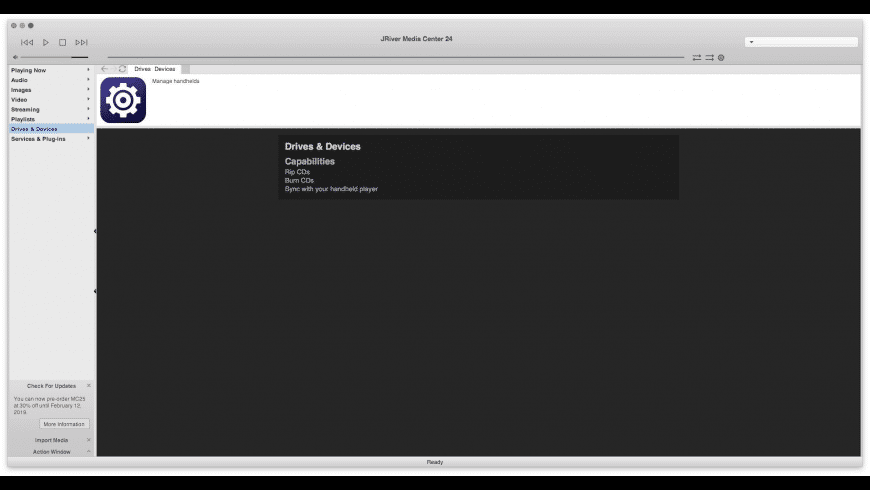Open the Action Window panel header

(x=51, y=452)
